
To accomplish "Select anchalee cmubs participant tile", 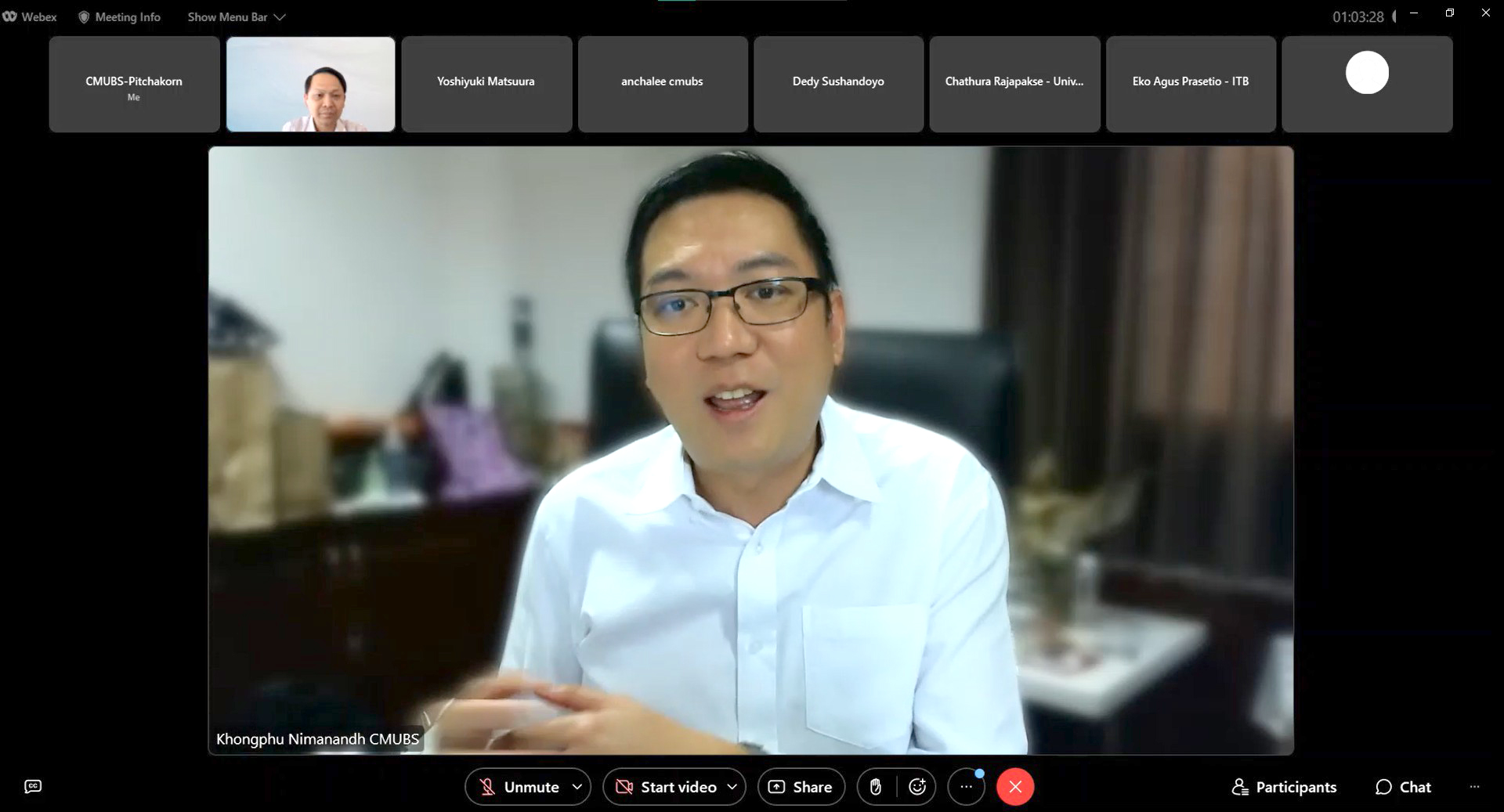I will [663, 84].
